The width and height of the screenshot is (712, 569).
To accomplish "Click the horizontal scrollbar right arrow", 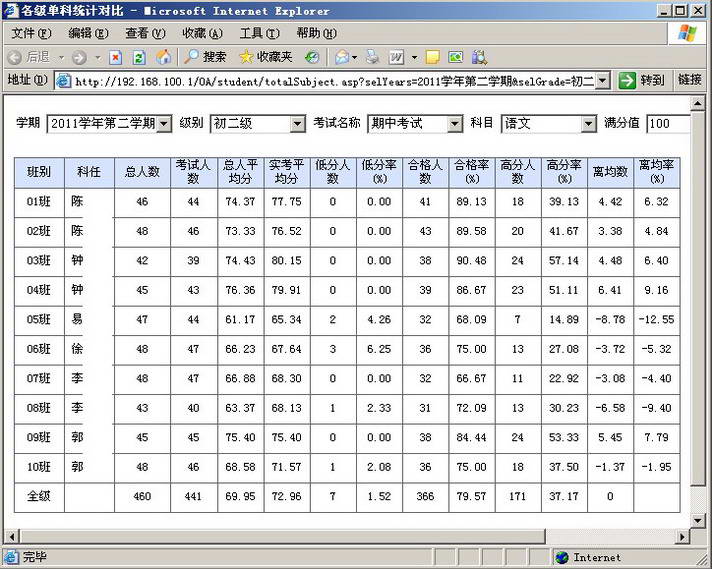I will [x=682, y=537].
